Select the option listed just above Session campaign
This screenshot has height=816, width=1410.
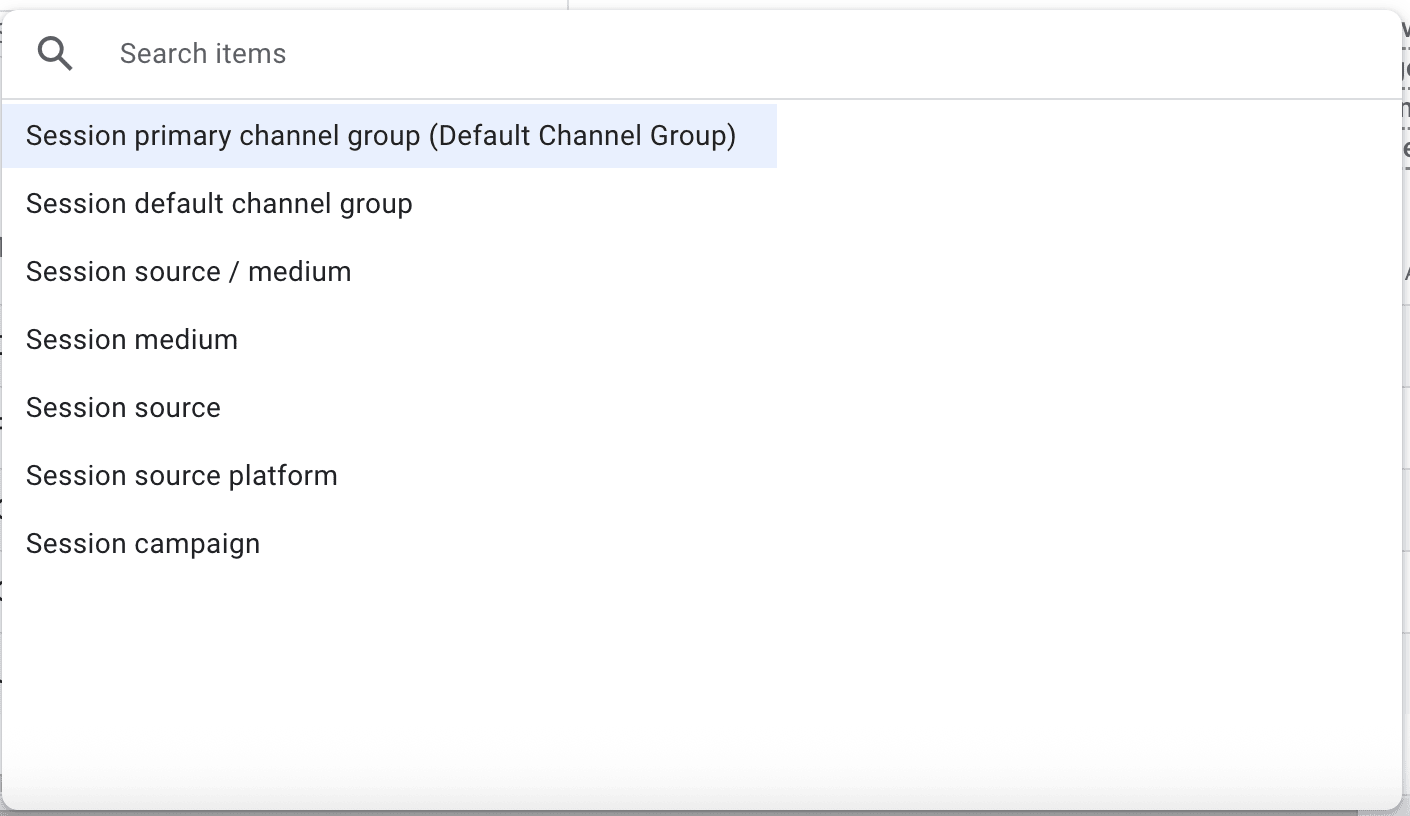coord(181,476)
